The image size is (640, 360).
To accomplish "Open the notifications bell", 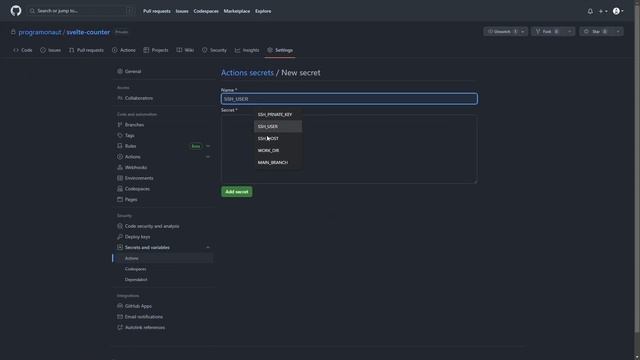I will [x=590, y=11].
